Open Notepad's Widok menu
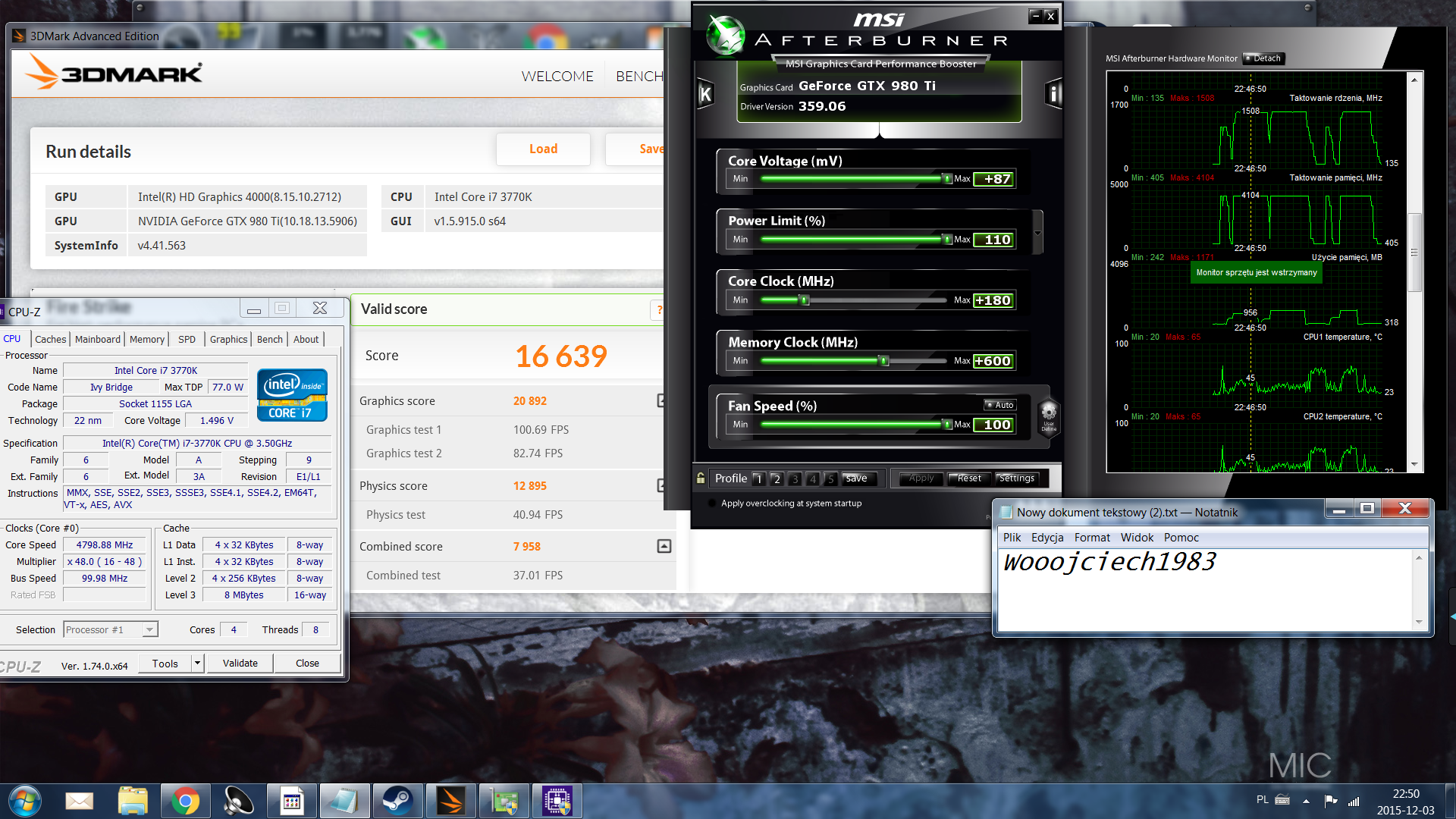The height and width of the screenshot is (819, 1456). click(1137, 537)
